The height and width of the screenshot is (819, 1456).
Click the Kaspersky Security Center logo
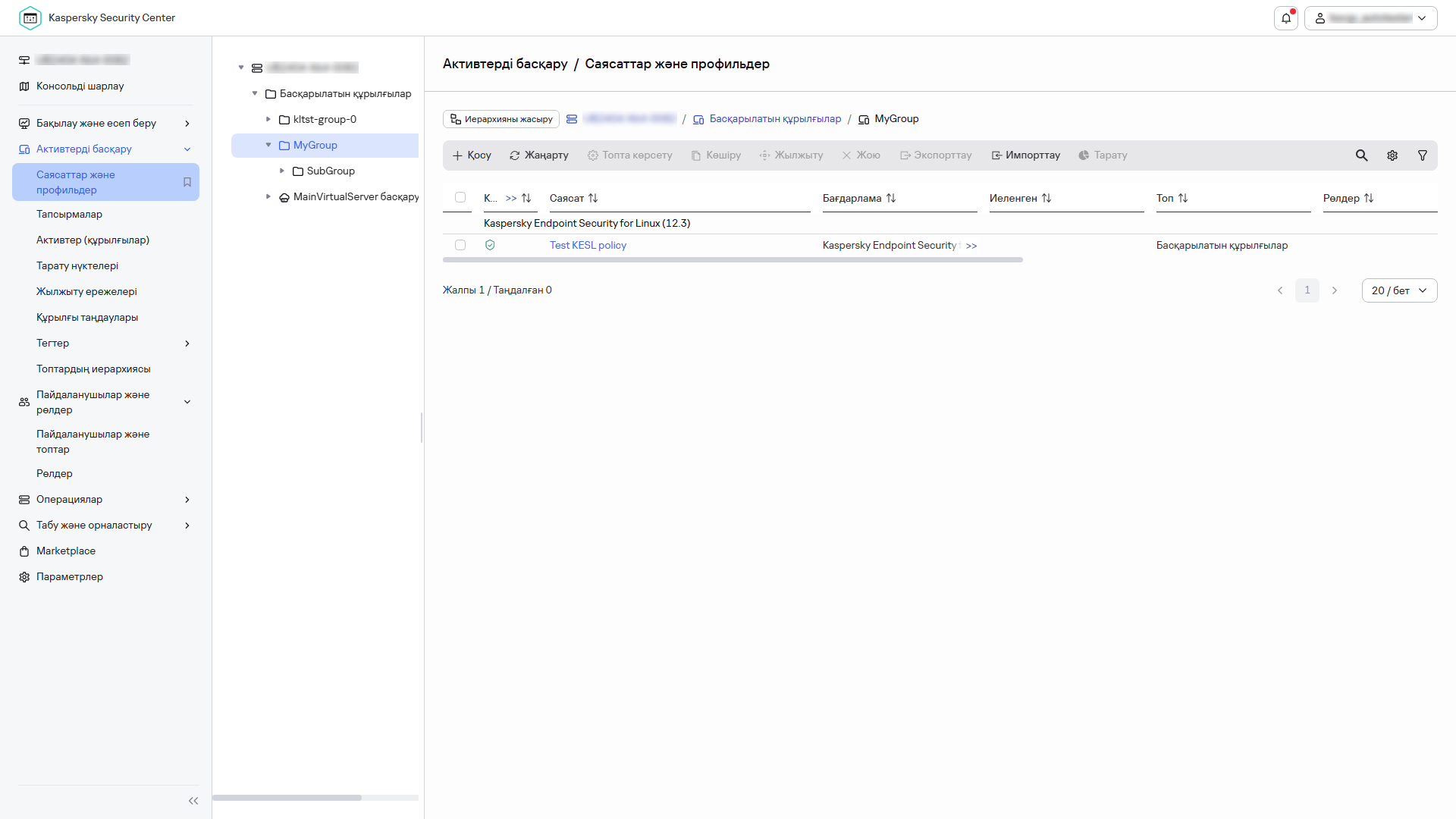30,17
